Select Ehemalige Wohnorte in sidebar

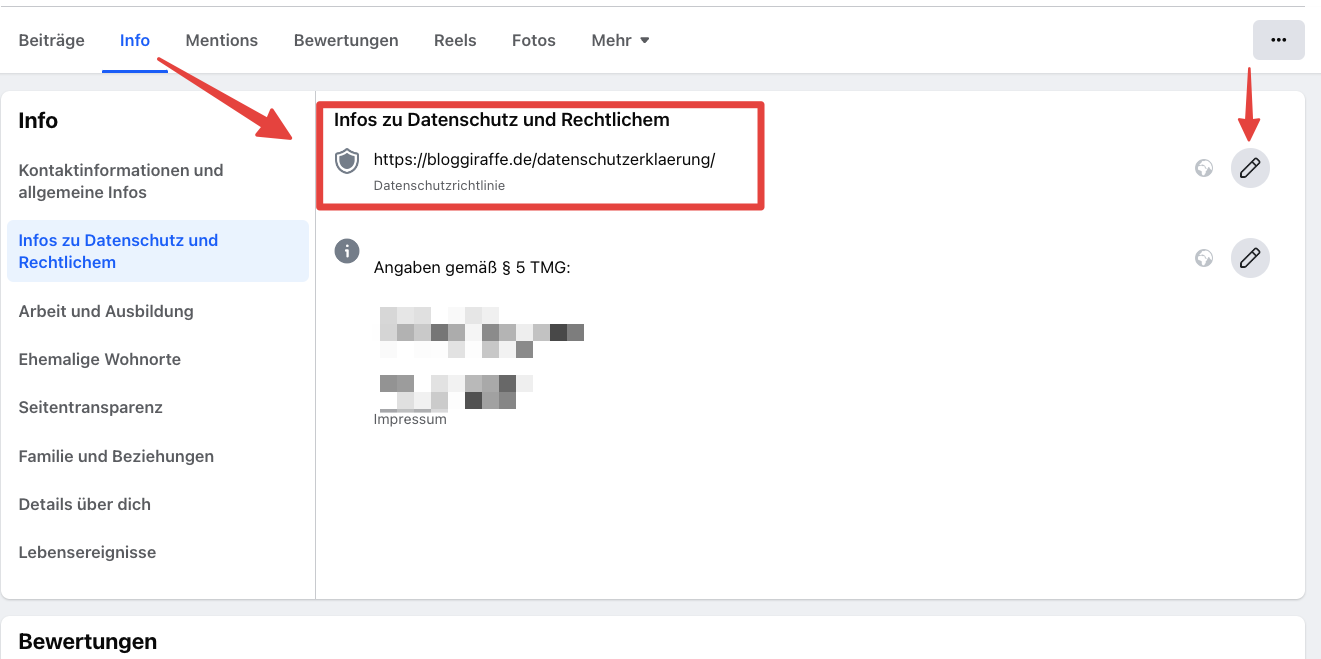coord(100,359)
